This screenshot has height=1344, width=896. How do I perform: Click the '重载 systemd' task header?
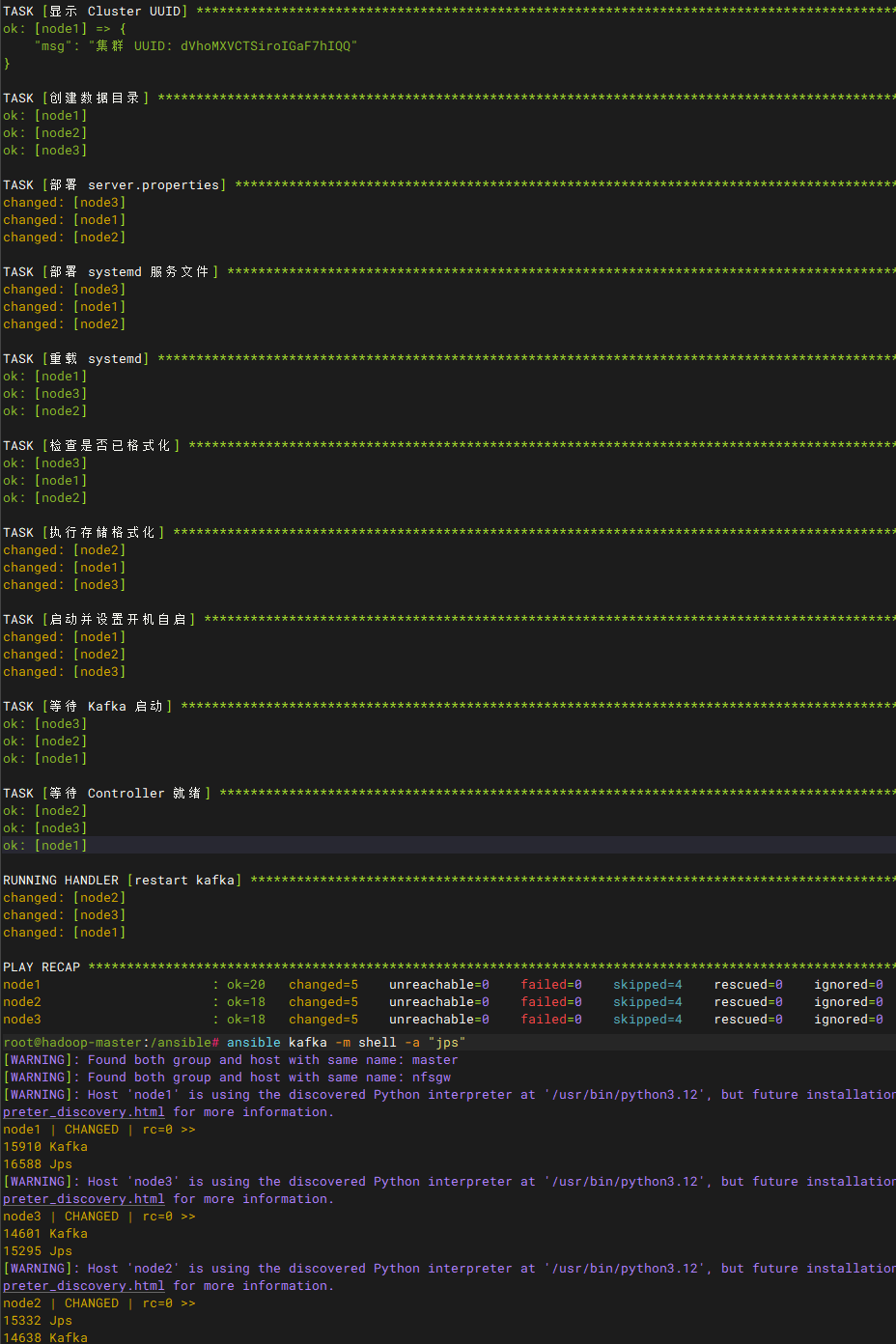pos(449,359)
